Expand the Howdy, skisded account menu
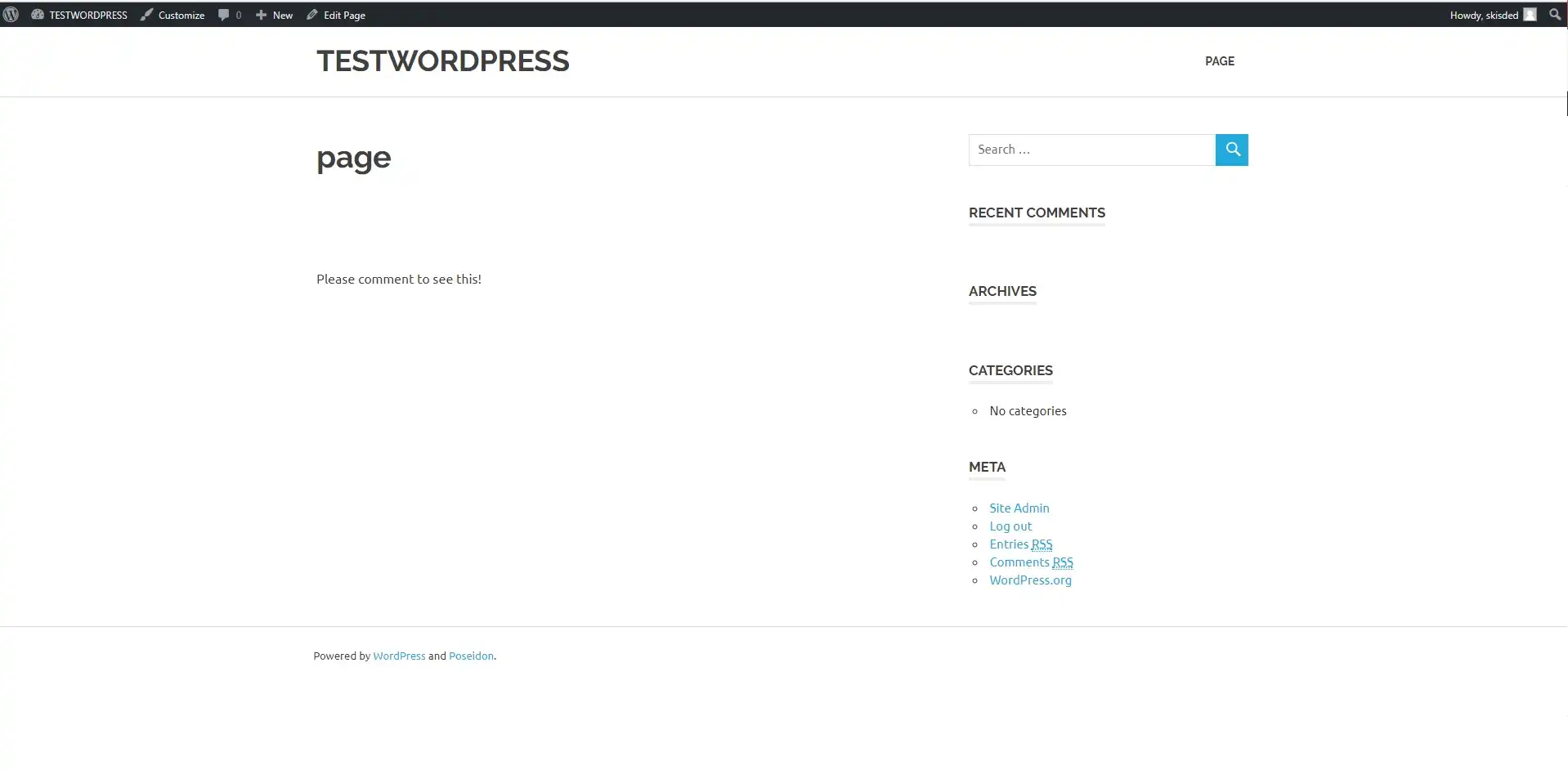The image size is (1568, 770). [x=1484, y=14]
